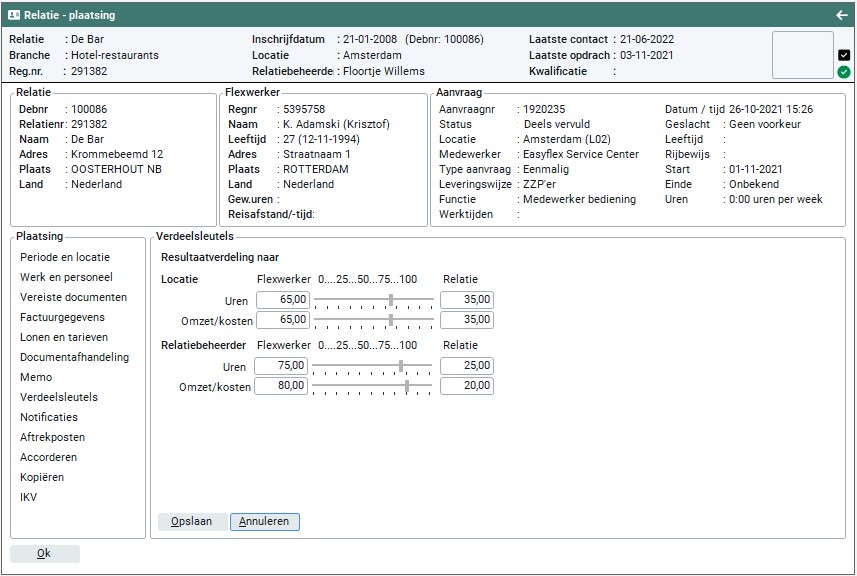The width and height of the screenshot is (857, 576).
Task: Click the Locatie Uren Flexwerker field 65,00
Action: point(281,300)
